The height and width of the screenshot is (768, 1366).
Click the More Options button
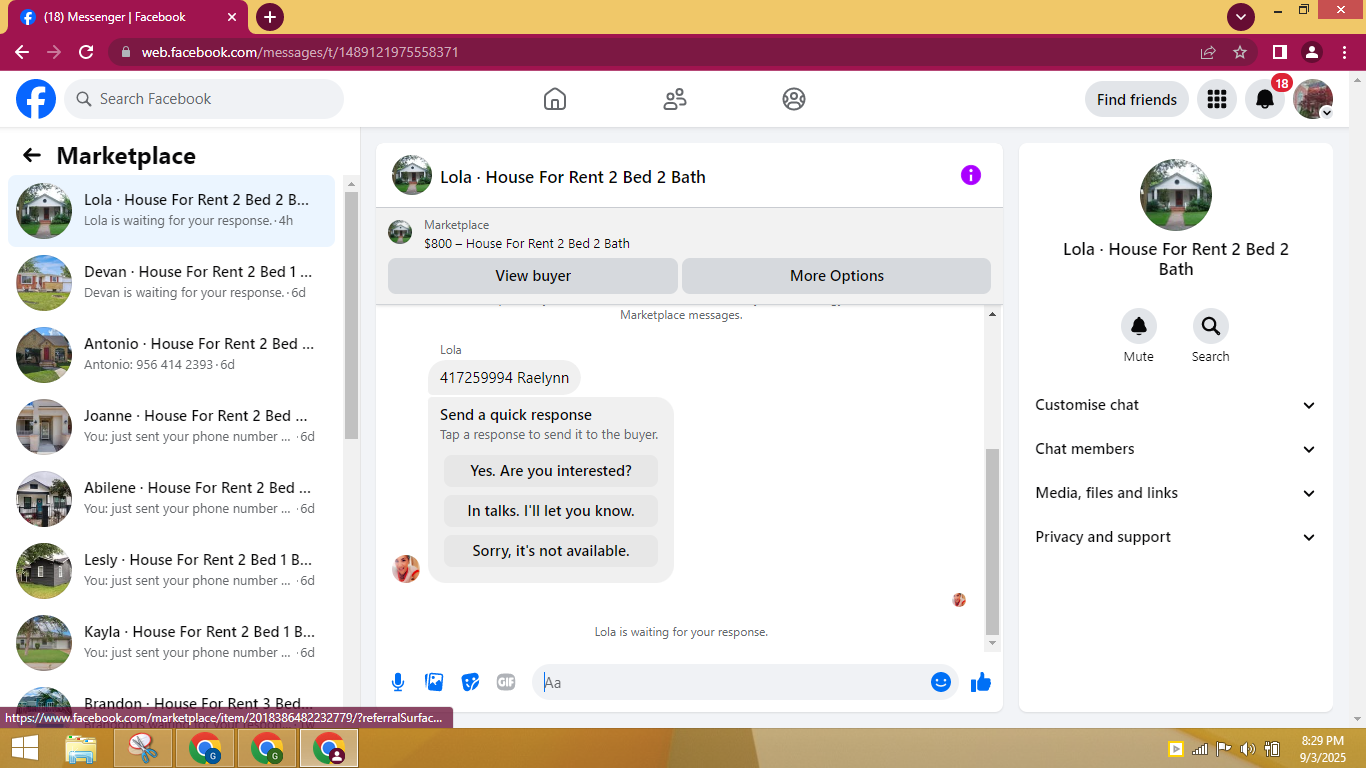[x=837, y=276]
